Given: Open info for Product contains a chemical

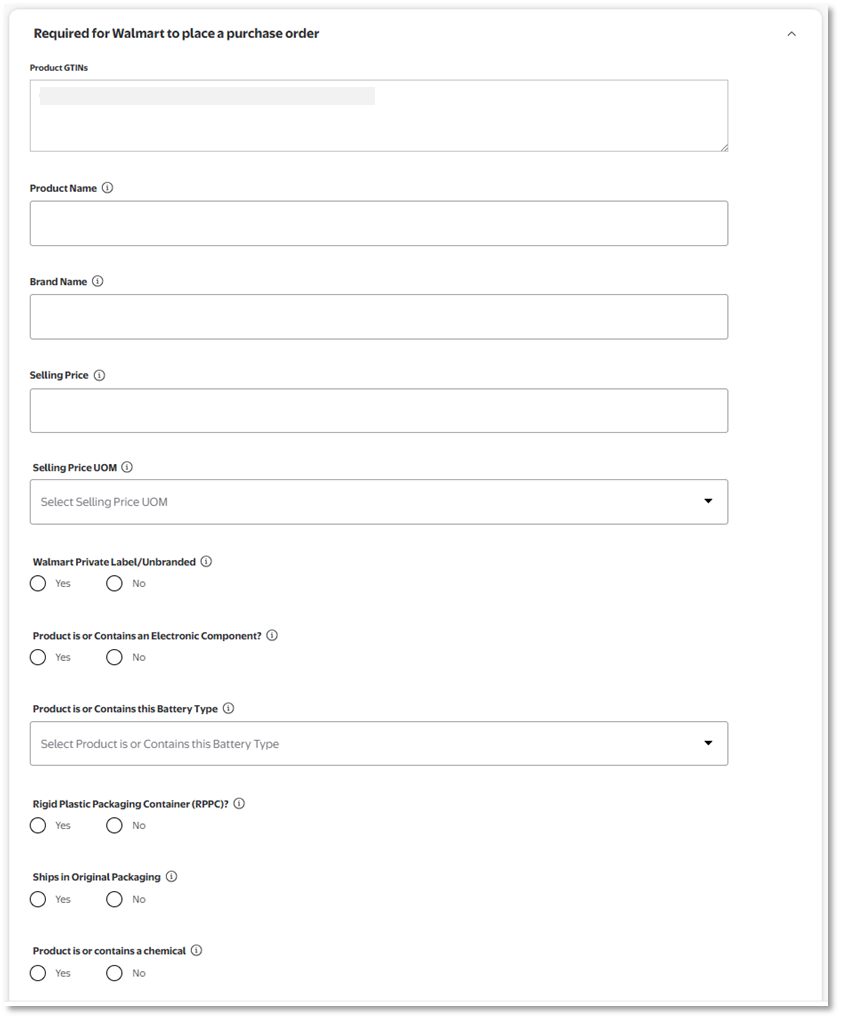Looking at the screenshot, I should coord(196,951).
